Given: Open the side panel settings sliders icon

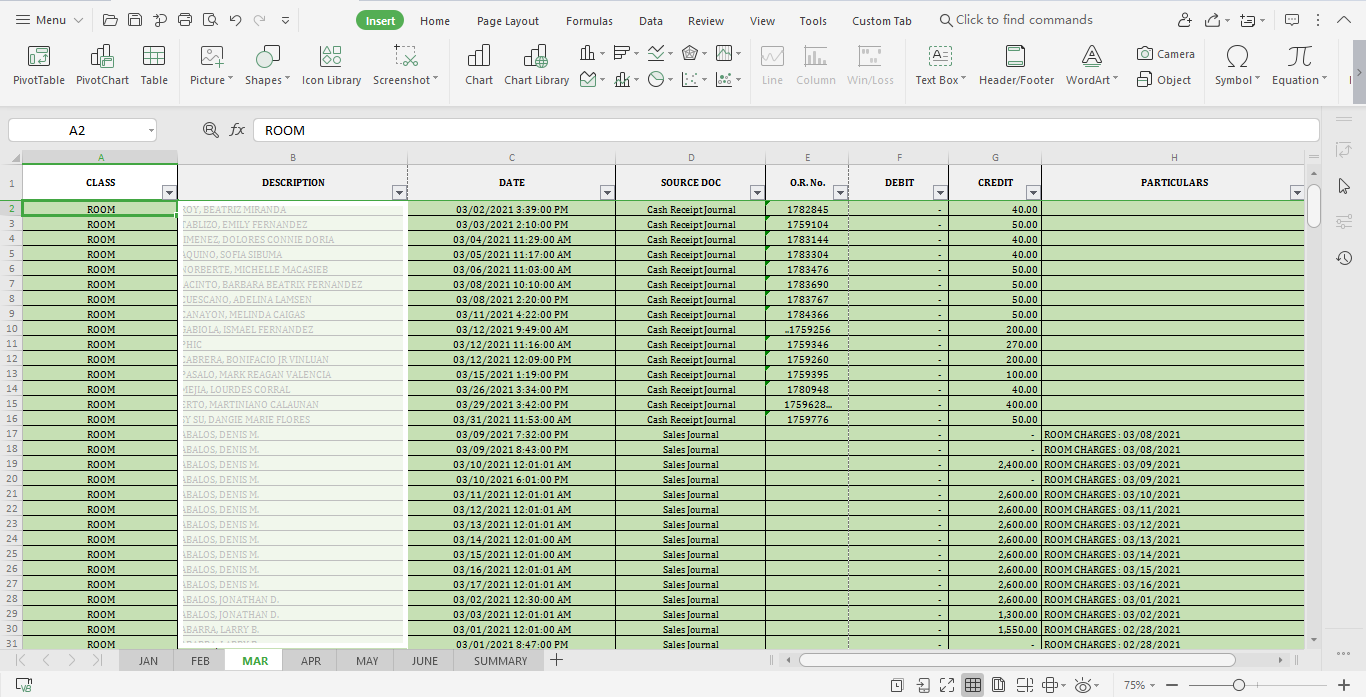Looking at the screenshot, I should tap(1344, 222).
